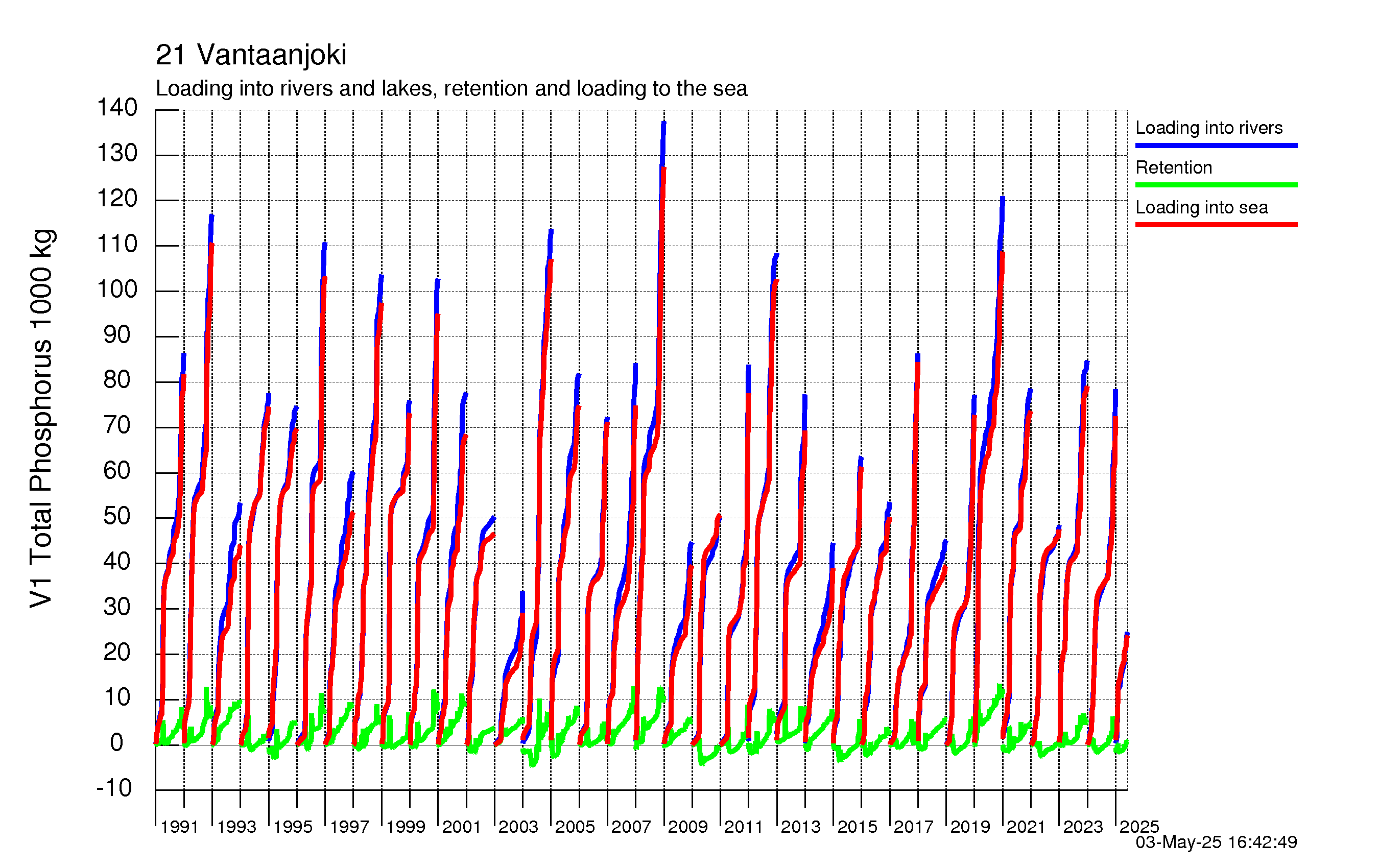
Task: Click the y-axis value 20
Action: pyautogui.click(x=117, y=652)
